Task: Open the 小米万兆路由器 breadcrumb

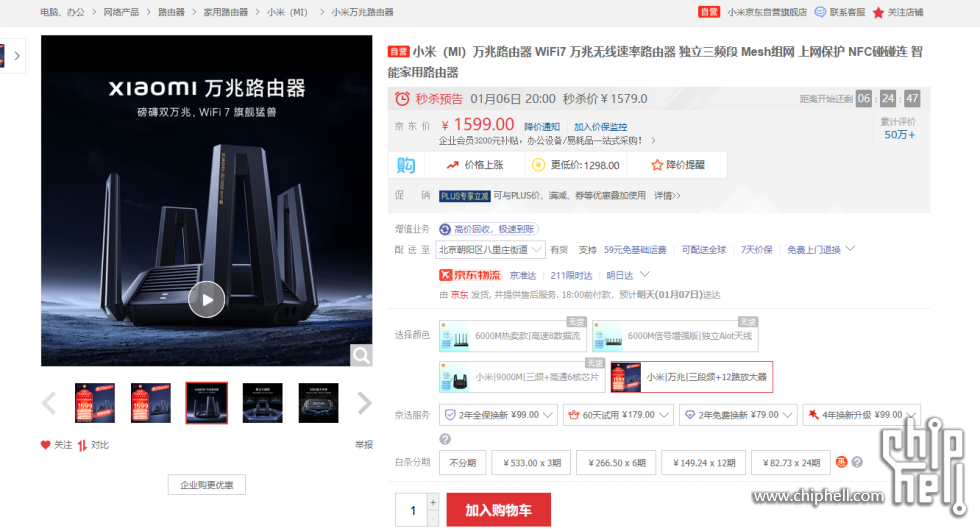Action: pyautogui.click(x=362, y=12)
